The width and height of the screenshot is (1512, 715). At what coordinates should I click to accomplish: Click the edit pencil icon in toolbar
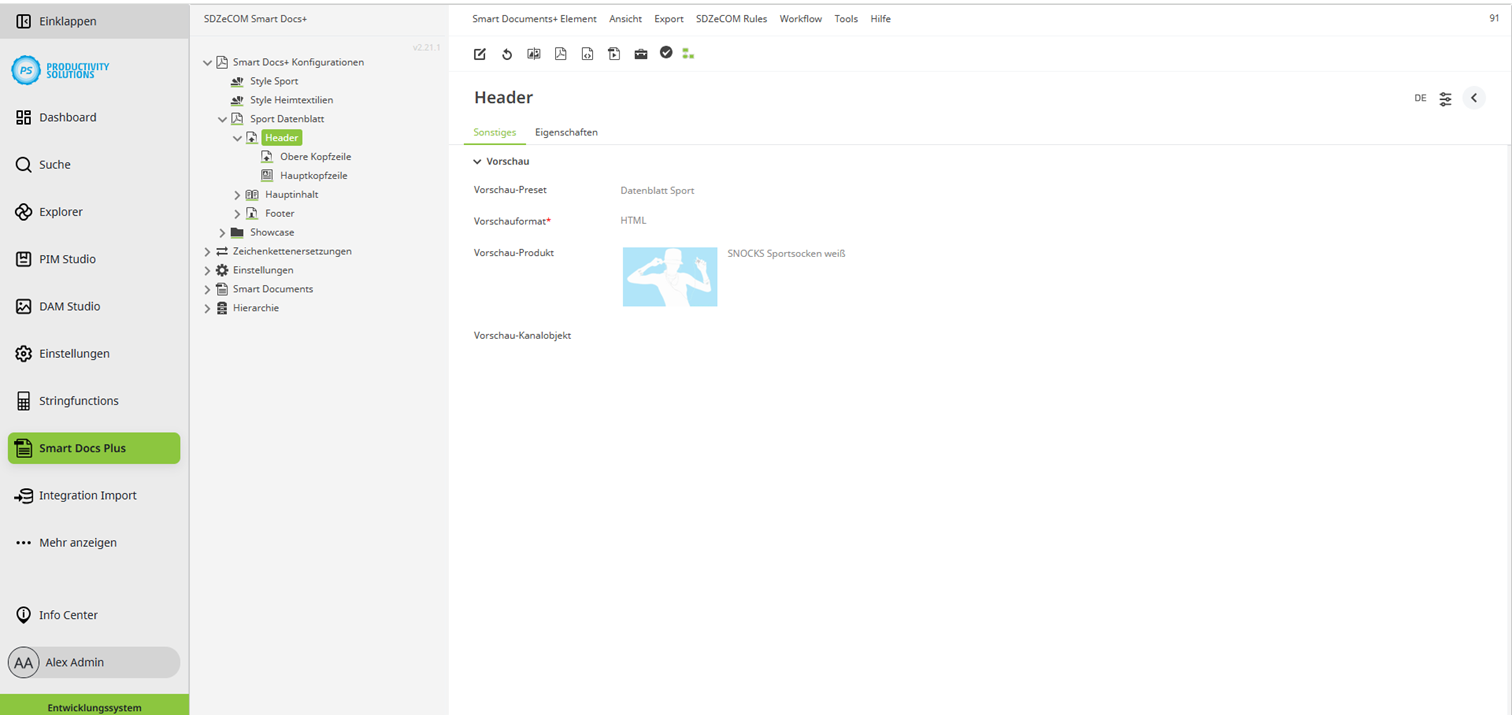pos(480,54)
